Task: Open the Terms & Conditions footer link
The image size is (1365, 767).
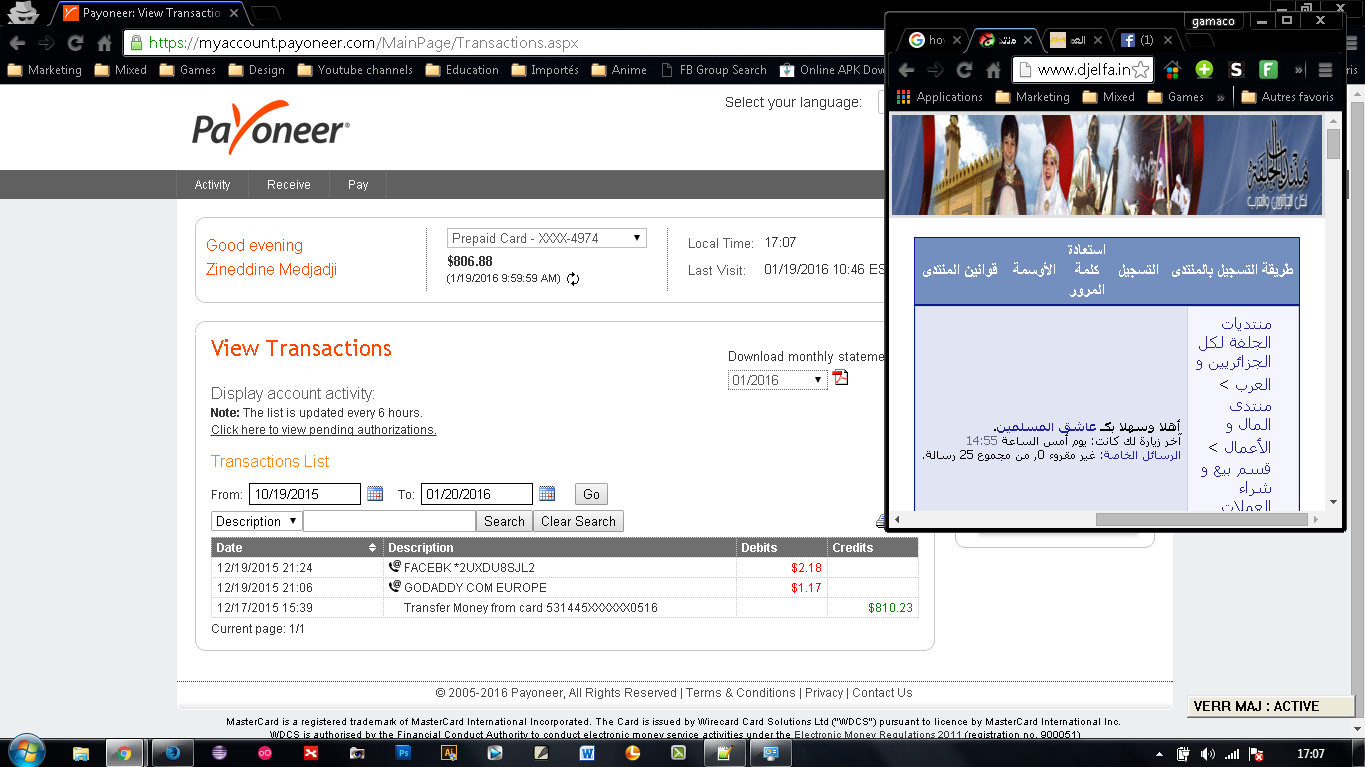Action: point(741,692)
